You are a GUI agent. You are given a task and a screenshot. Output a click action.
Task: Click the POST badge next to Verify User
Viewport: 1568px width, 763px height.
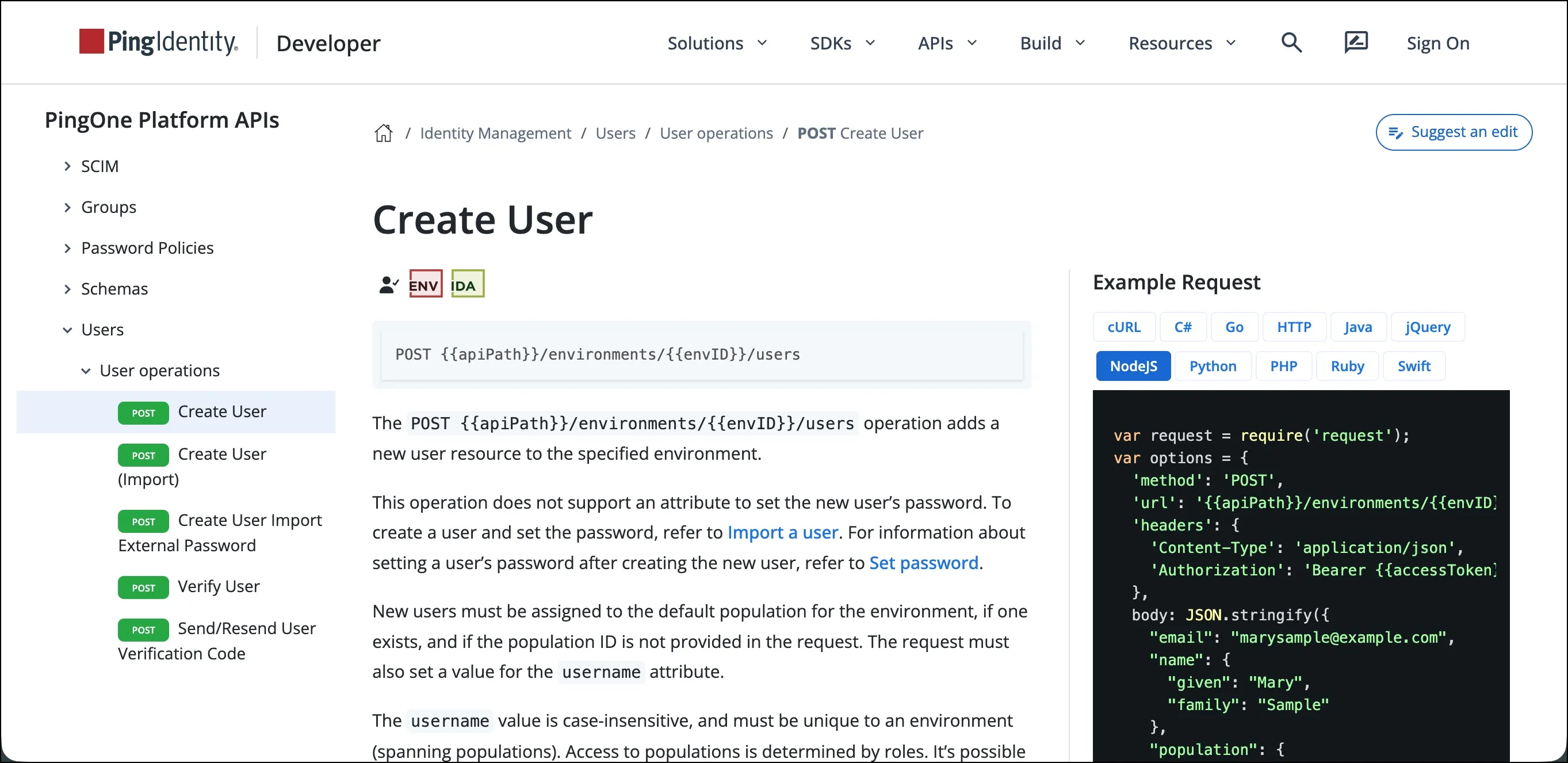tap(143, 587)
